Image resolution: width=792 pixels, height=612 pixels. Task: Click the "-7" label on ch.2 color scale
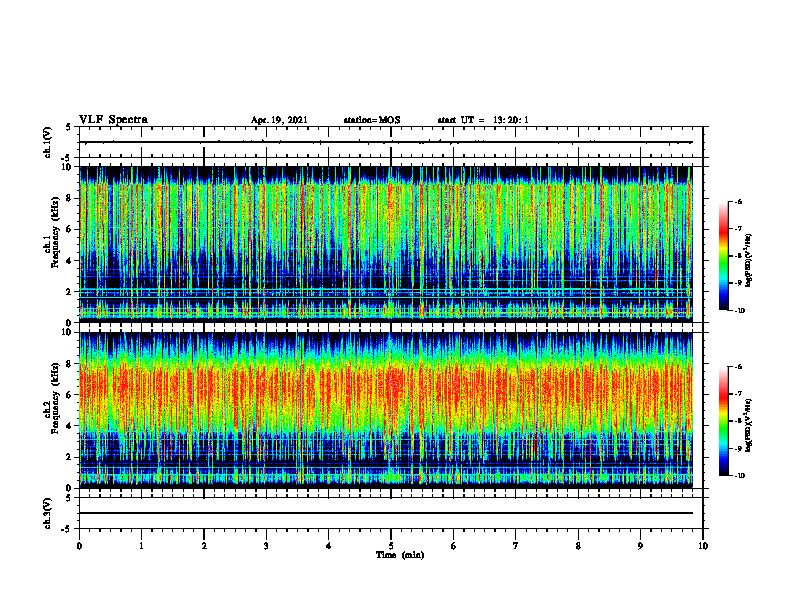click(x=737, y=394)
